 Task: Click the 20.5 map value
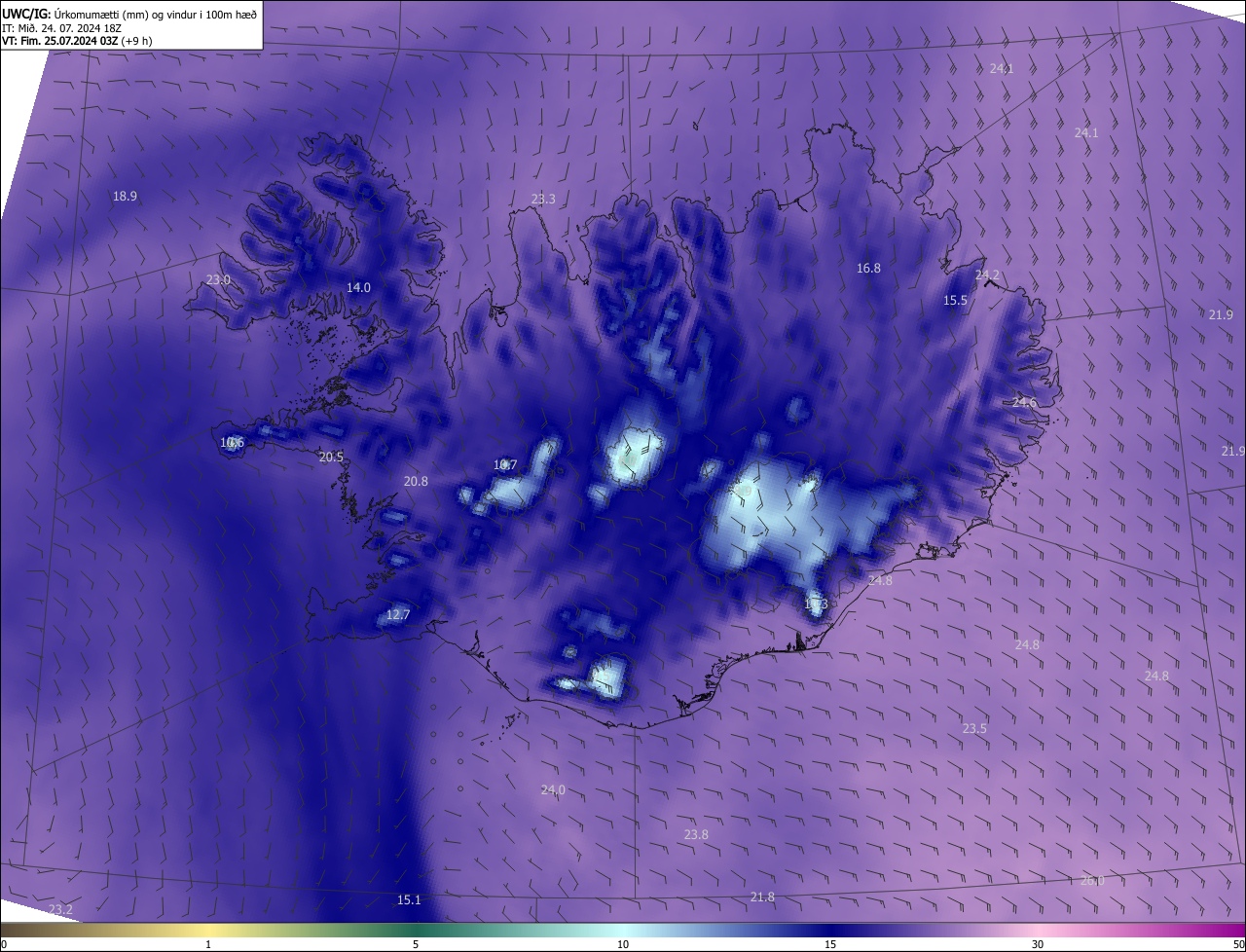331,457
